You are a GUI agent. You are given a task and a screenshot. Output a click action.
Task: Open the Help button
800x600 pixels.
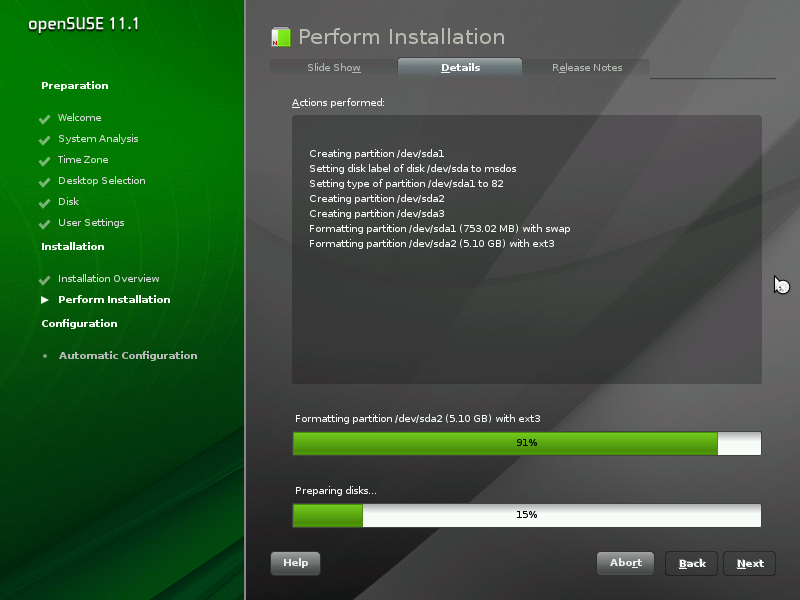(x=295, y=563)
